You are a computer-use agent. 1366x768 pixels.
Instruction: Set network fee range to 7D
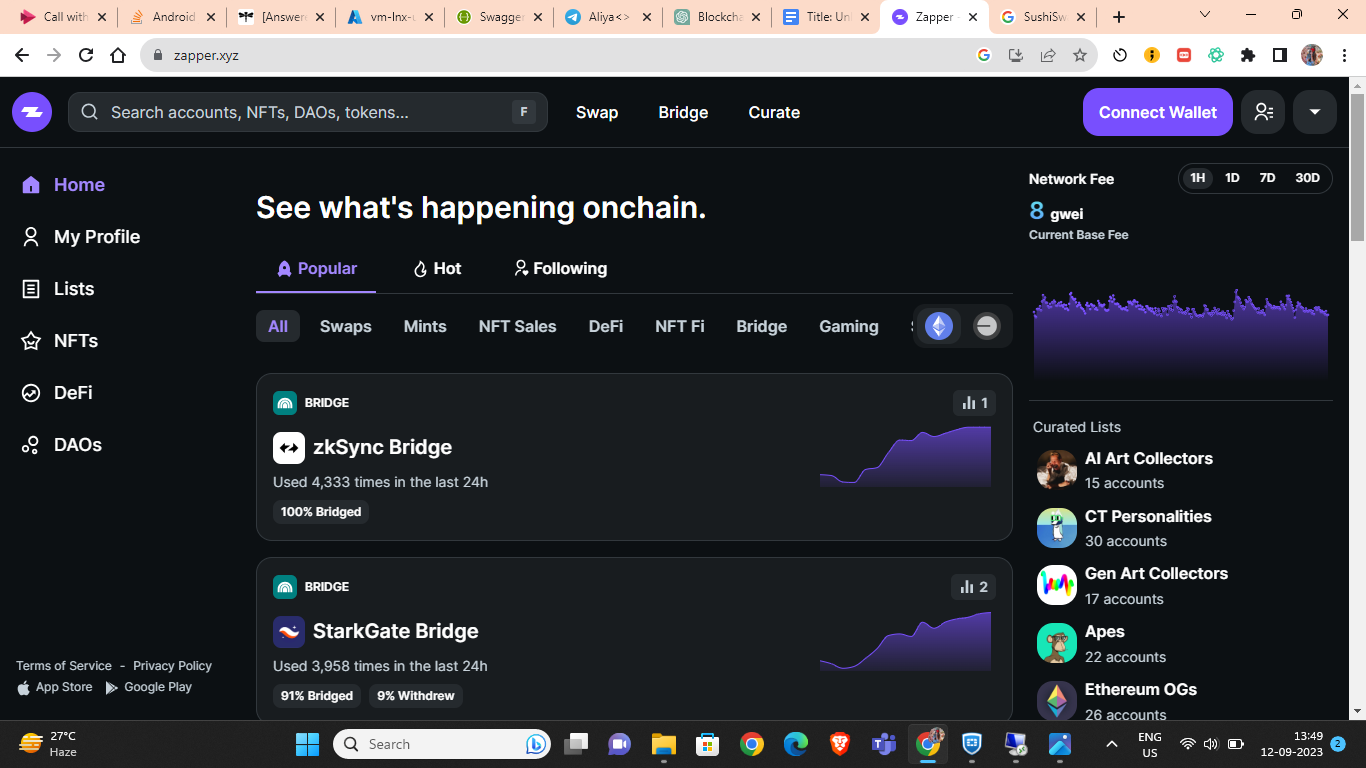coord(1267,178)
